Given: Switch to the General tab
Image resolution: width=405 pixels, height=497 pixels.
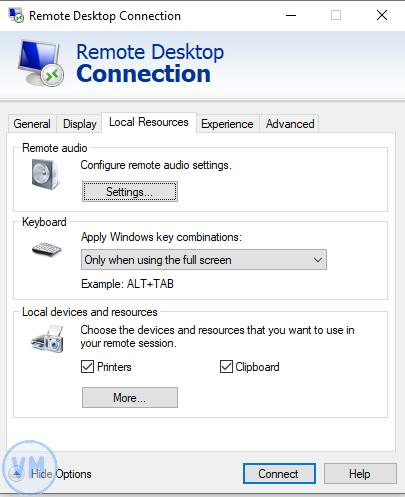Looking at the screenshot, I should 32,124.
